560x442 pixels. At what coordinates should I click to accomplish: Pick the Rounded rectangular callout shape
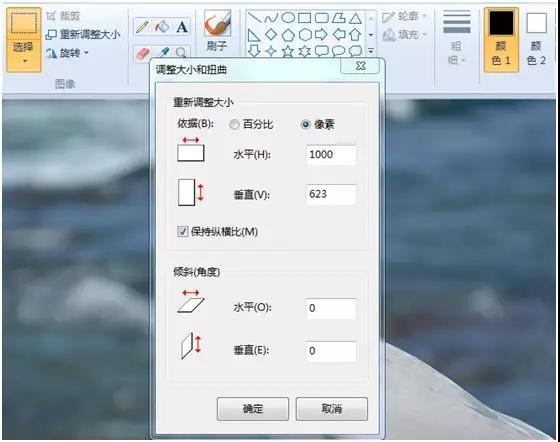pyautogui.click(x=321, y=51)
